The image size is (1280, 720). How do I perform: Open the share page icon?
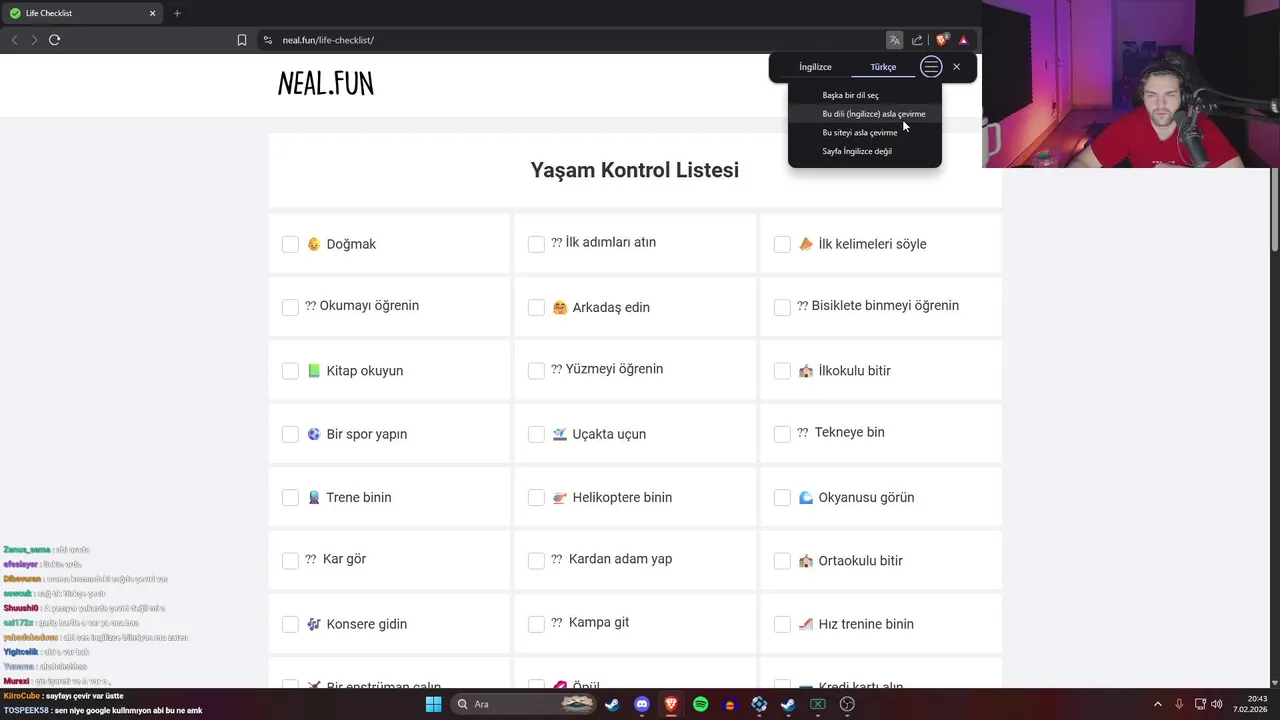pos(917,40)
